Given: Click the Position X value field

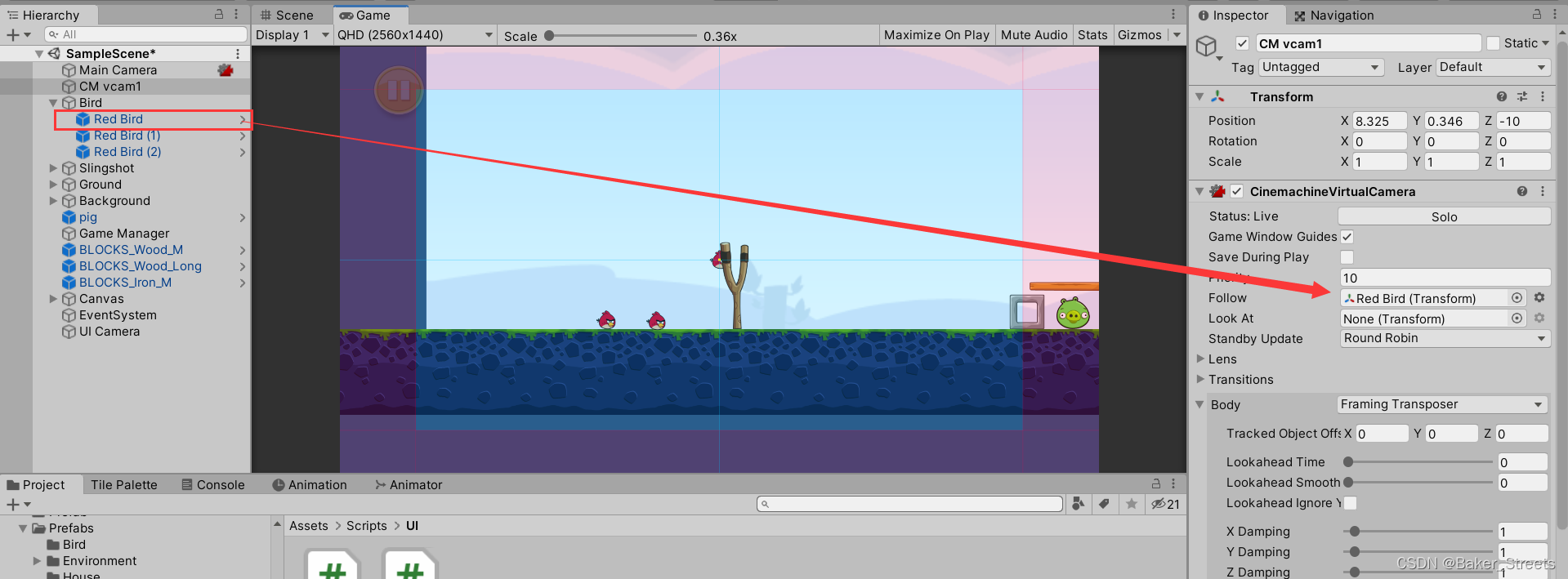Looking at the screenshot, I should coord(1379,121).
